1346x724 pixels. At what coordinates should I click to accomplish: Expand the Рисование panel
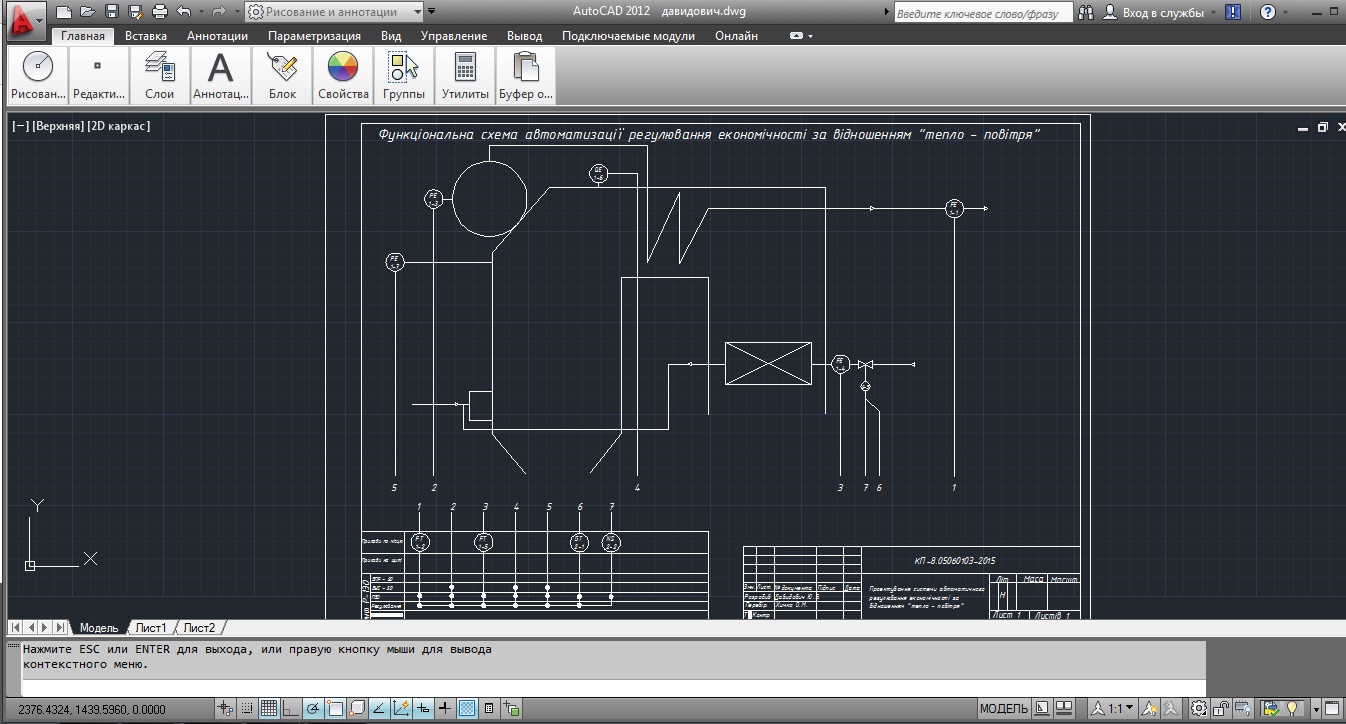tap(38, 75)
